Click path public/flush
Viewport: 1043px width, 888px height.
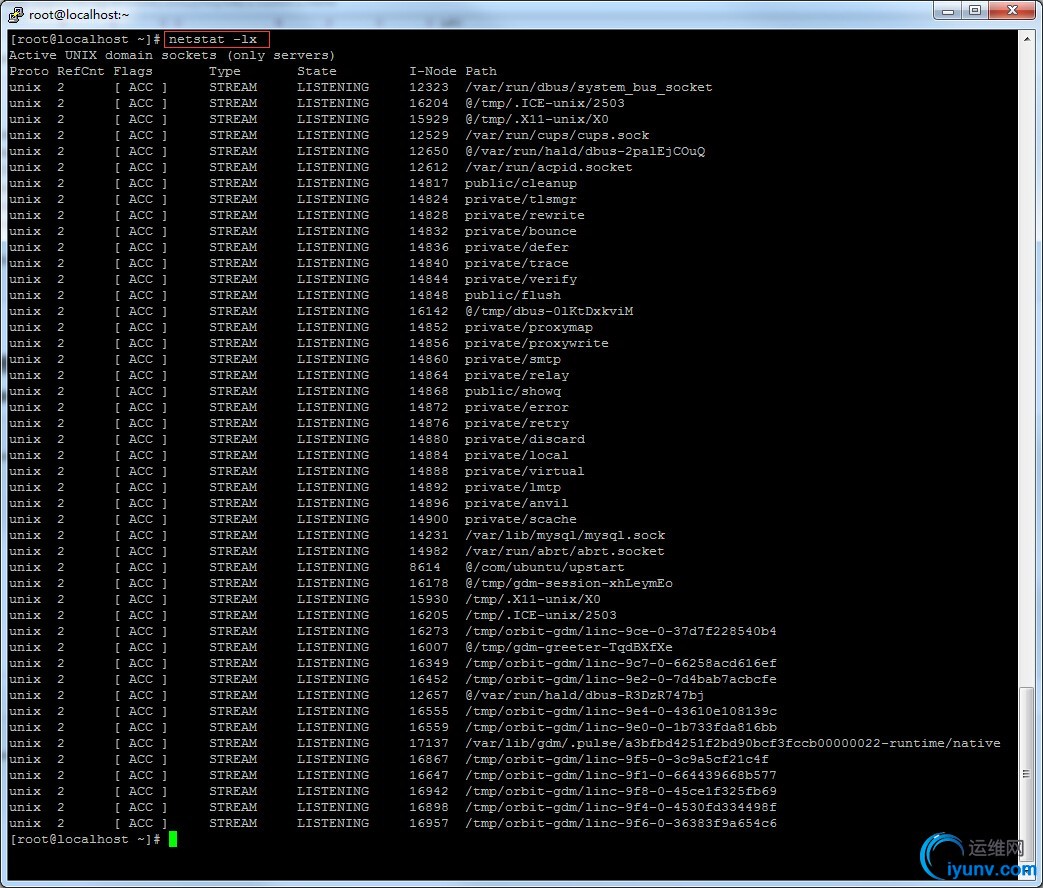tap(513, 295)
